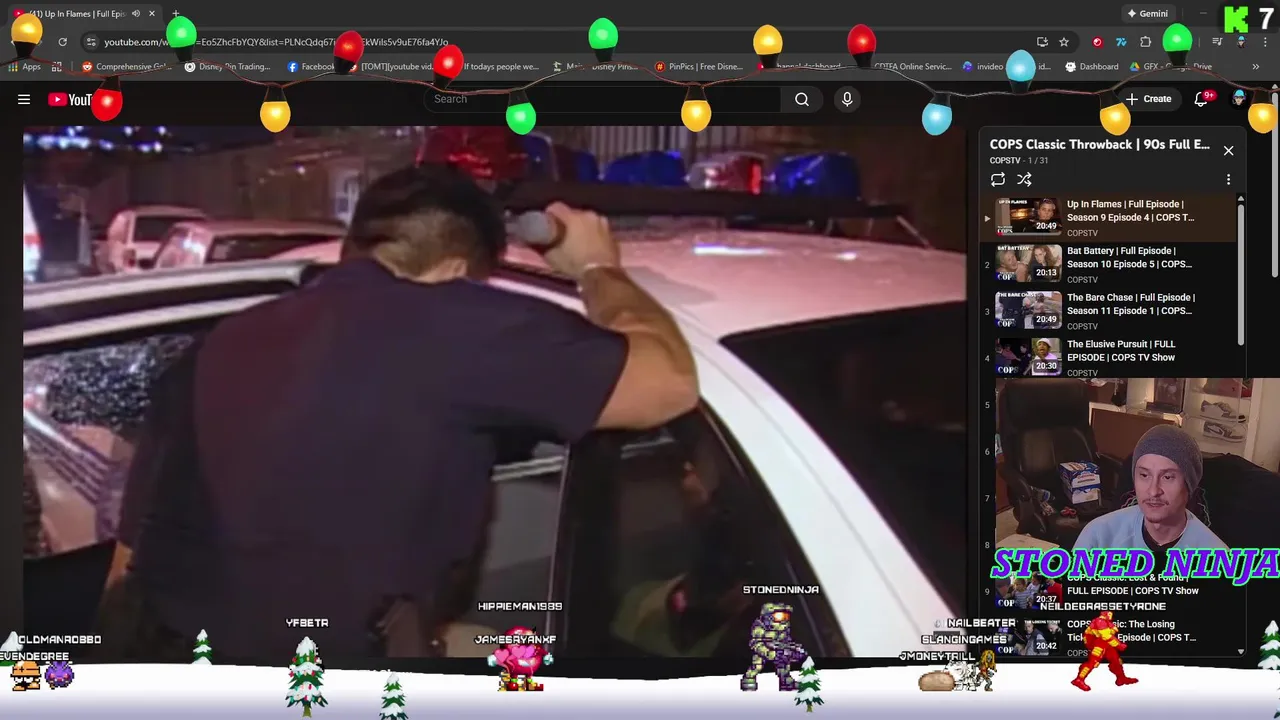Open the YouTube account avatar menu
The image size is (1280, 720).
[1239, 98]
